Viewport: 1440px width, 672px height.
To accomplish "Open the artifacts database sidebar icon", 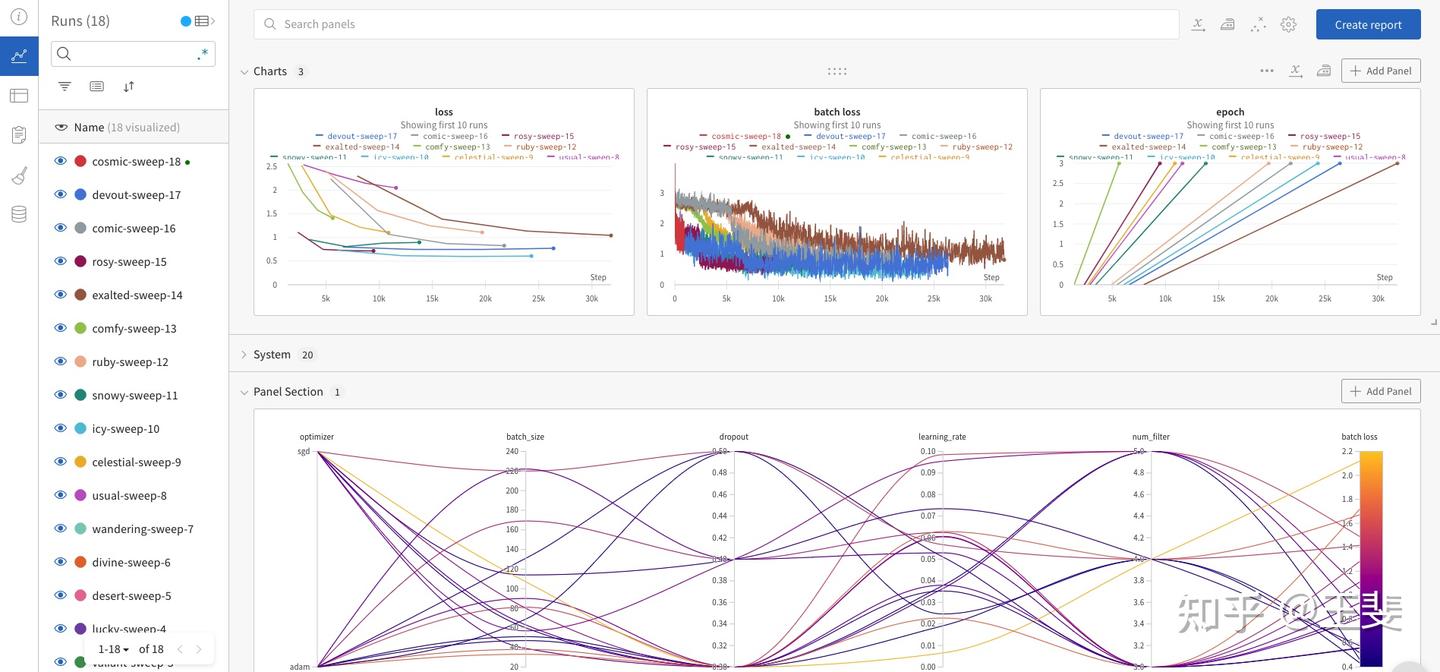I will click(x=18, y=214).
